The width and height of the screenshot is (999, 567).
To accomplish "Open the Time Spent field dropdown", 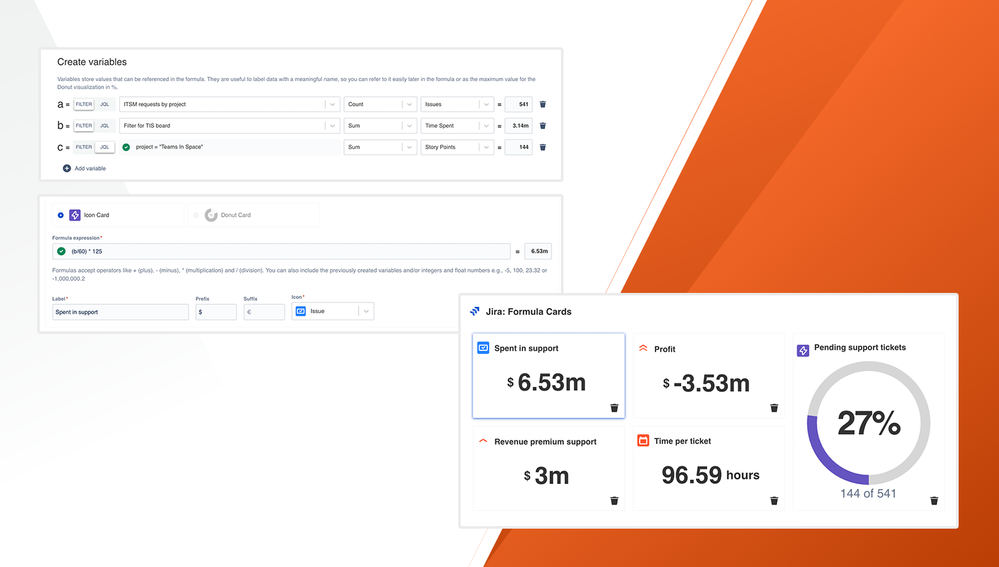I will point(457,126).
